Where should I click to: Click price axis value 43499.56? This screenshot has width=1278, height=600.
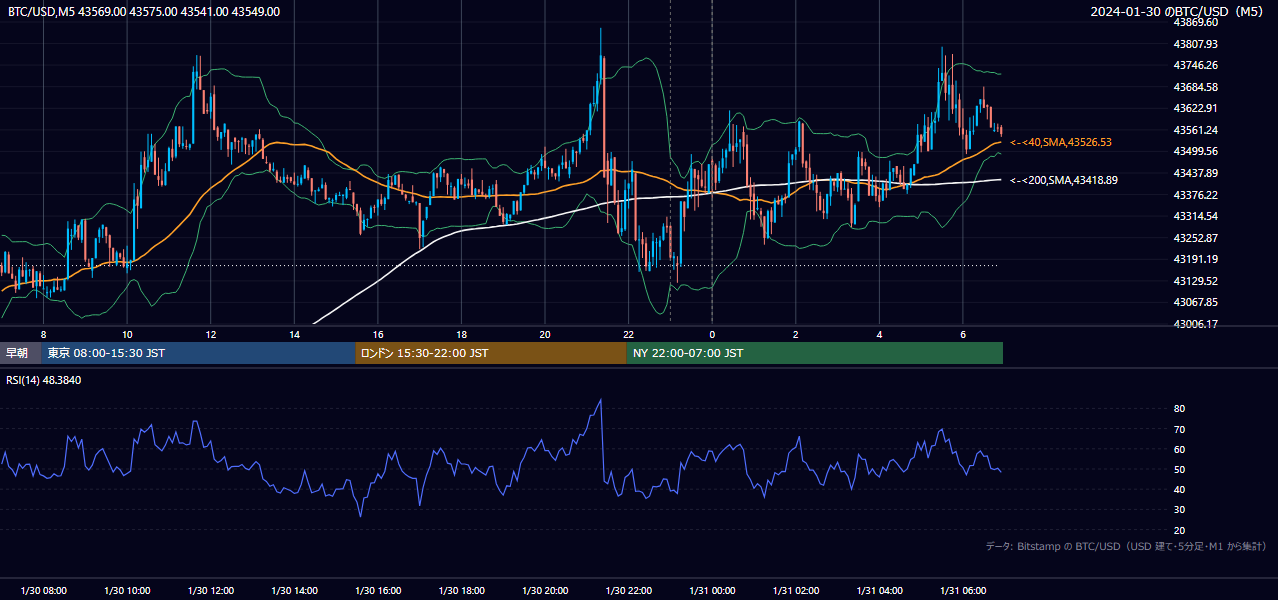pyautogui.click(x=1195, y=151)
